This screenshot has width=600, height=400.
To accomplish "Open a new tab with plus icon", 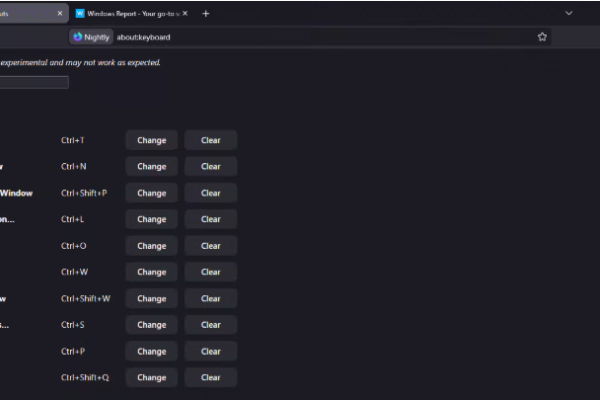I will pos(206,14).
